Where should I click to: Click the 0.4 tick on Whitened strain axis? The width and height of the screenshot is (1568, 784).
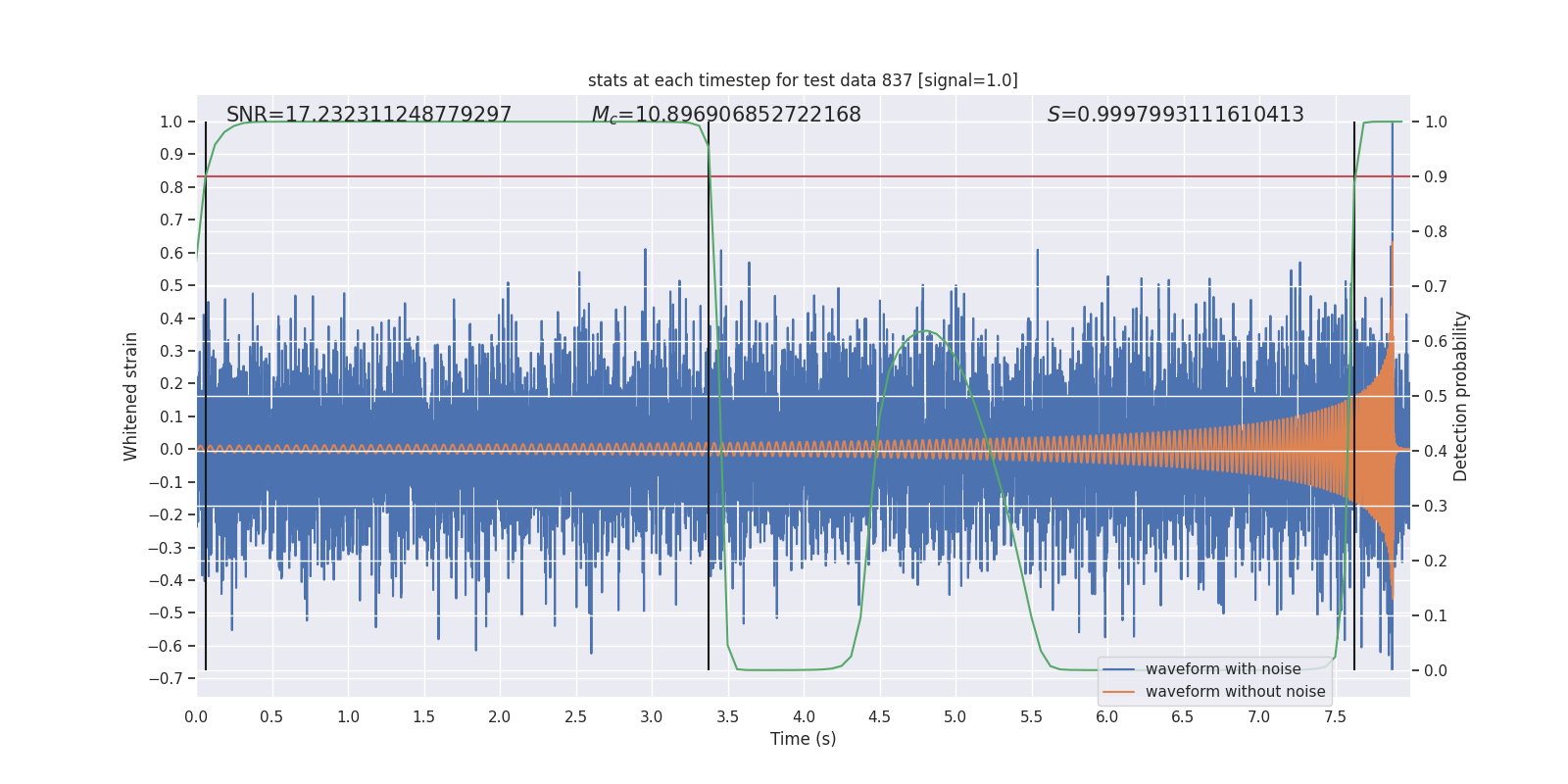coord(171,318)
